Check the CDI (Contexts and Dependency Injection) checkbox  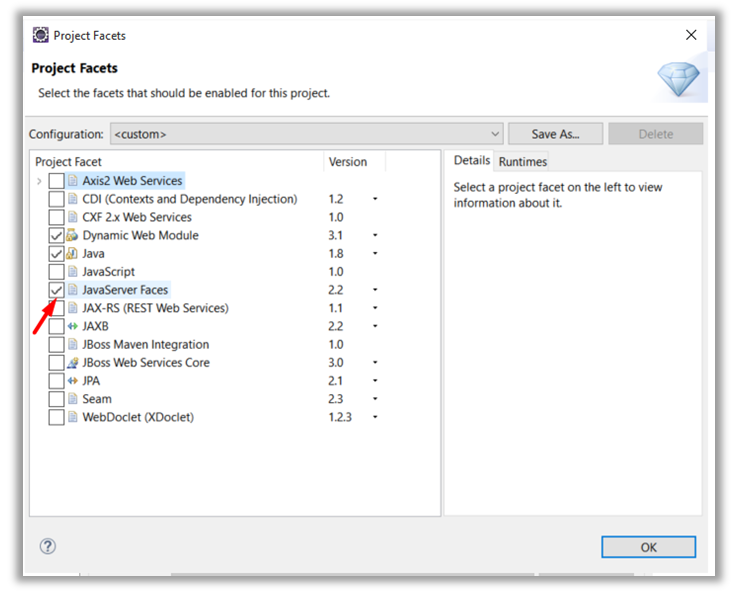click(56, 199)
